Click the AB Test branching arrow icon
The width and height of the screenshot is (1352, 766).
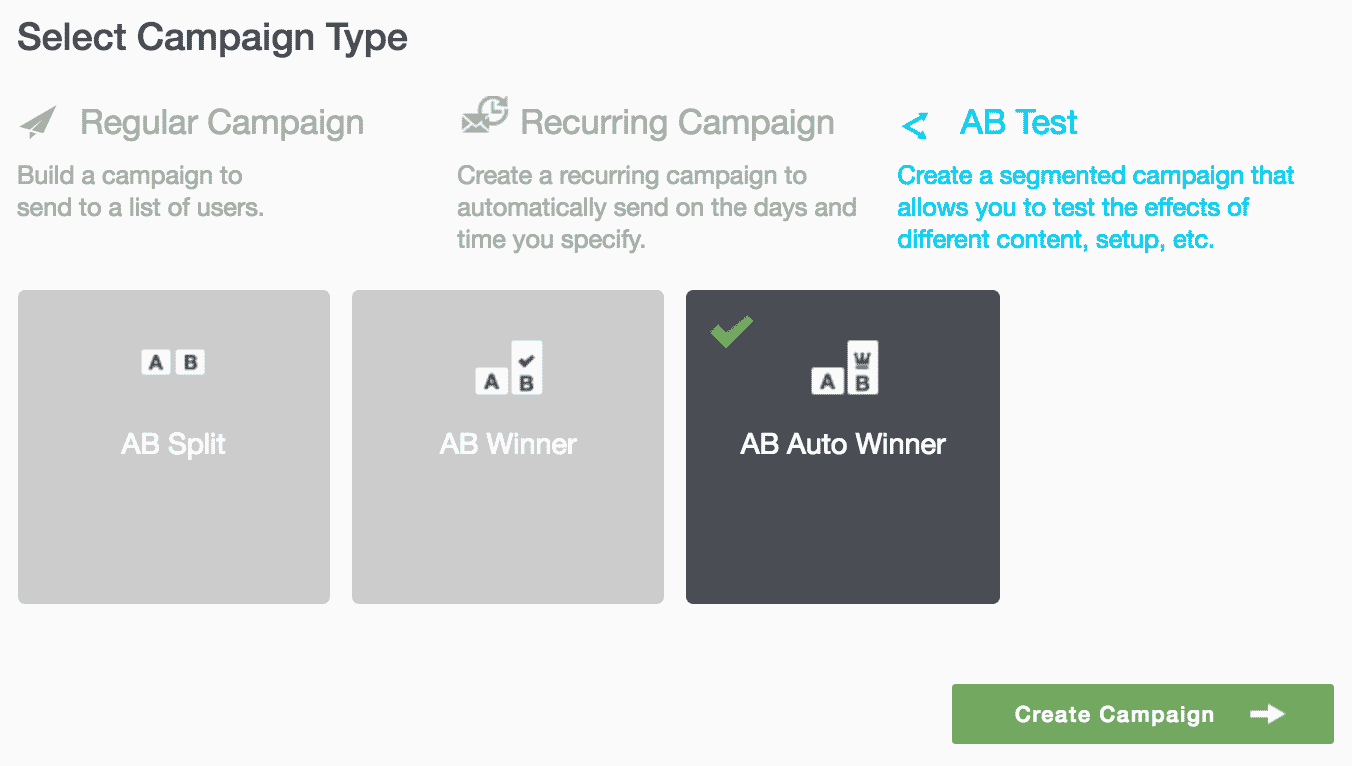click(x=914, y=125)
